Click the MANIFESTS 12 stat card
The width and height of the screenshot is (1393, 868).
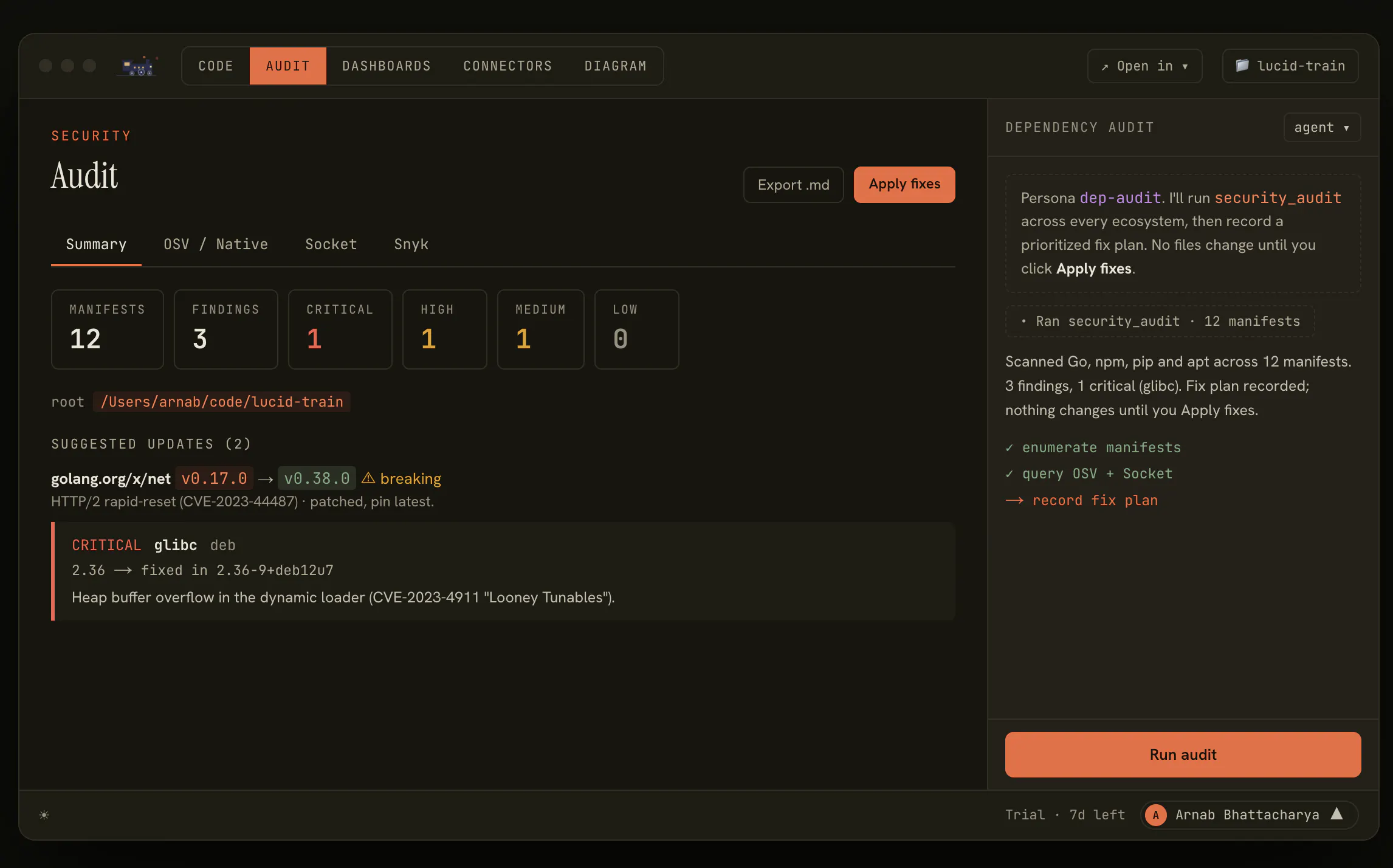[x=108, y=329]
